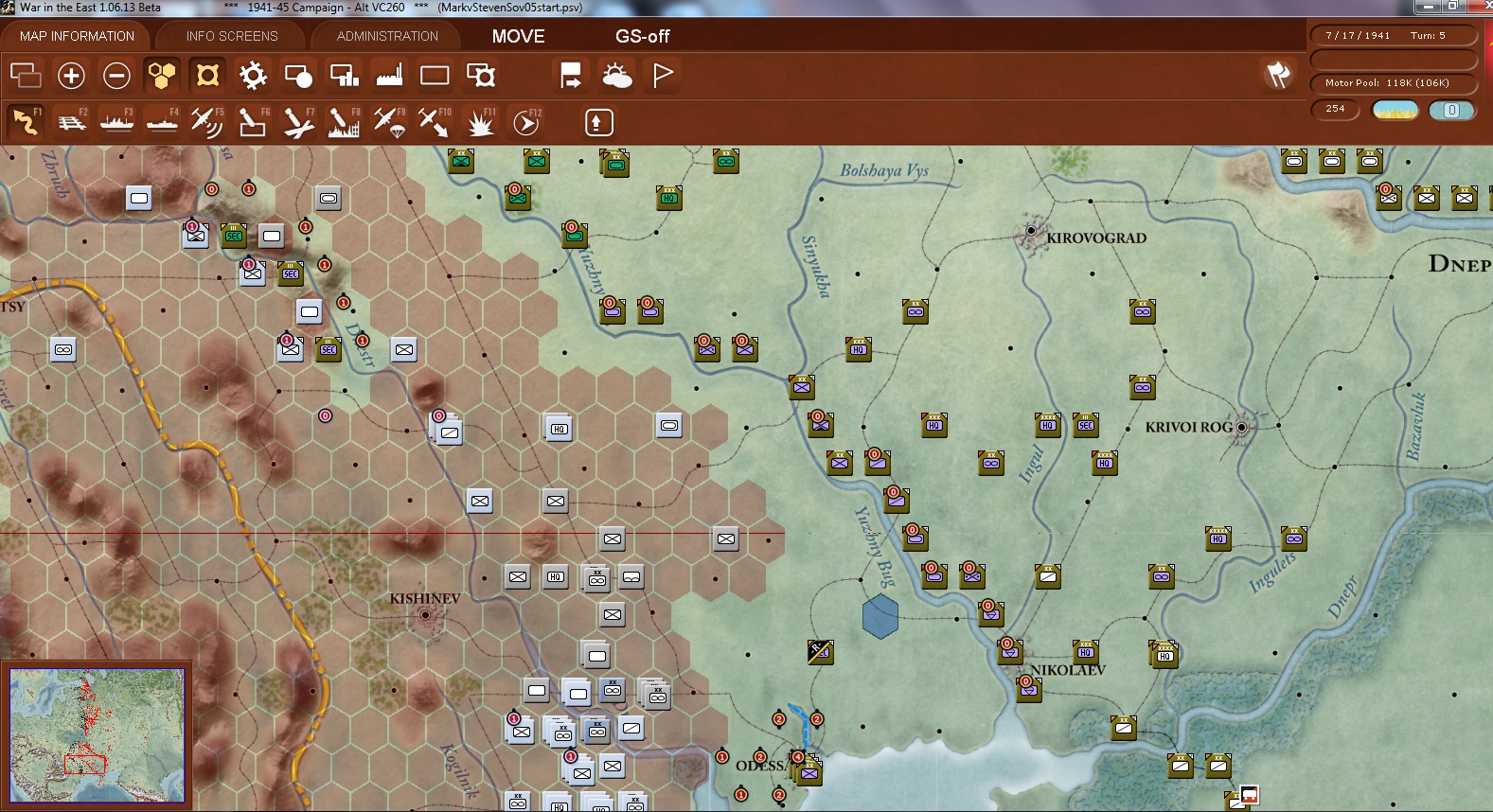Select the F9 air drop parachute icon
The width and height of the screenshot is (1493, 812).
pyautogui.click(x=389, y=122)
